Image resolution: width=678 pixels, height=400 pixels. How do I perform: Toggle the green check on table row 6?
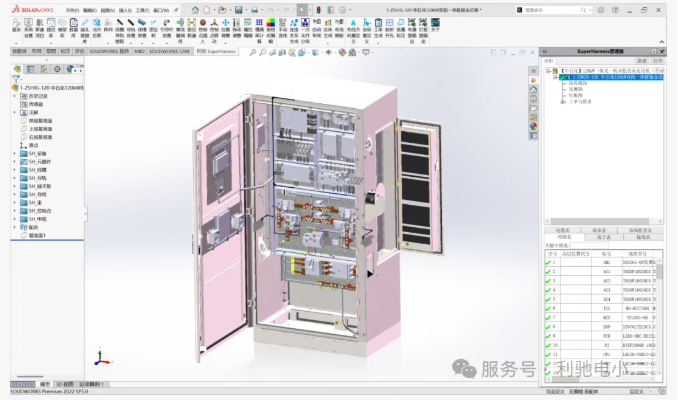click(x=548, y=308)
